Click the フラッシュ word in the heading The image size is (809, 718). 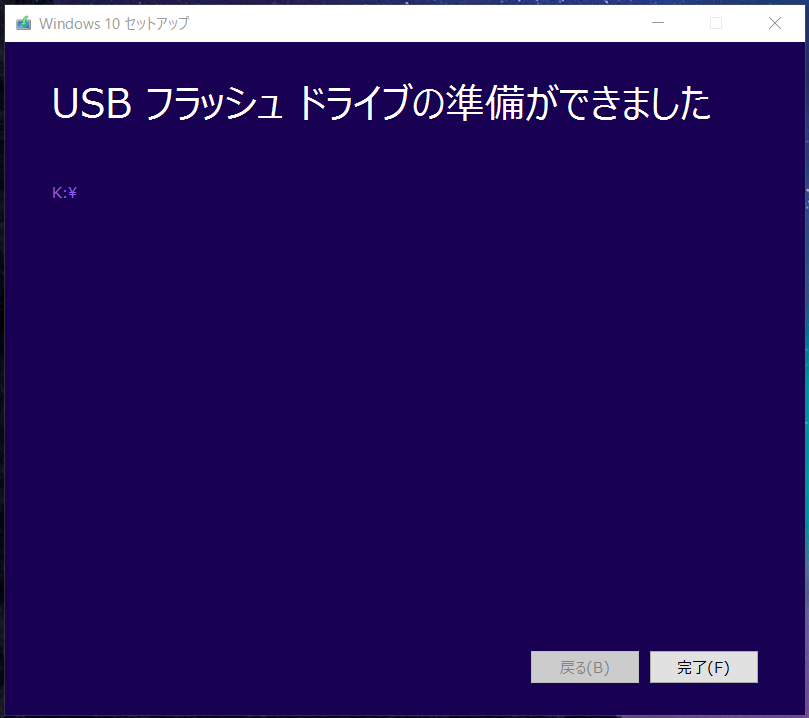point(214,103)
